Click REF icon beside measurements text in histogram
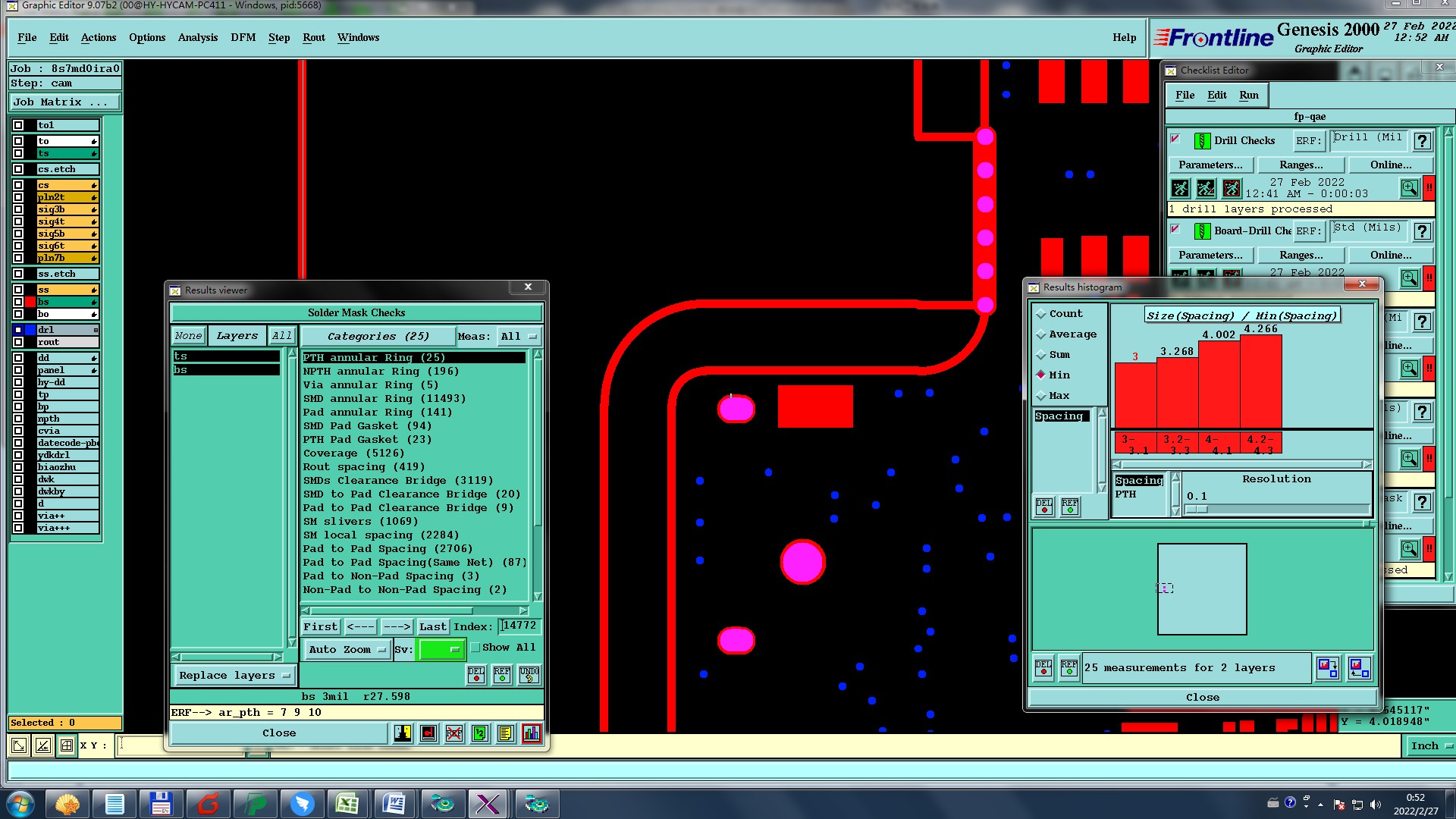 click(x=1069, y=668)
